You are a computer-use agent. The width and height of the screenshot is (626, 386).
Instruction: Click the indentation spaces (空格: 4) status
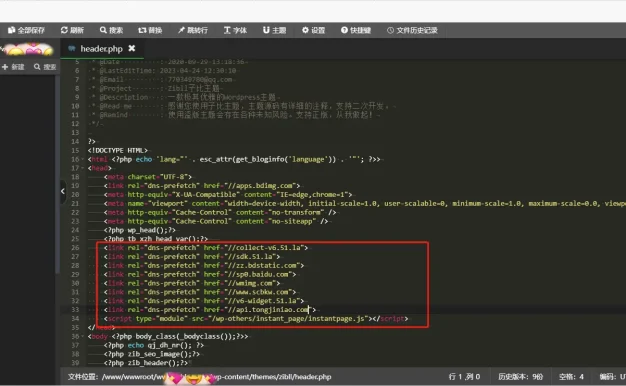(571, 376)
